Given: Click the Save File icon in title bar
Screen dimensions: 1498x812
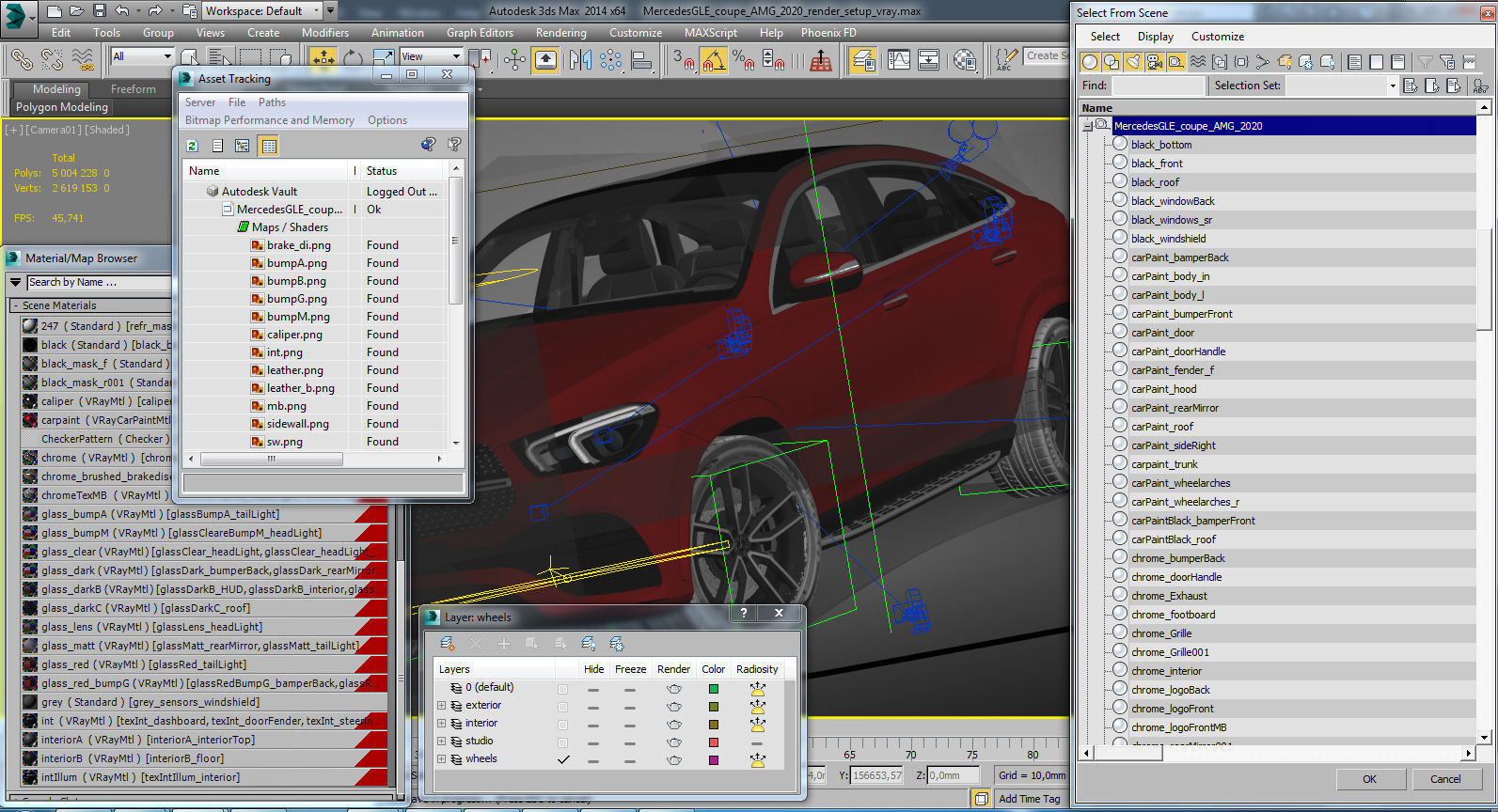Looking at the screenshot, I should [x=100, y=11].
